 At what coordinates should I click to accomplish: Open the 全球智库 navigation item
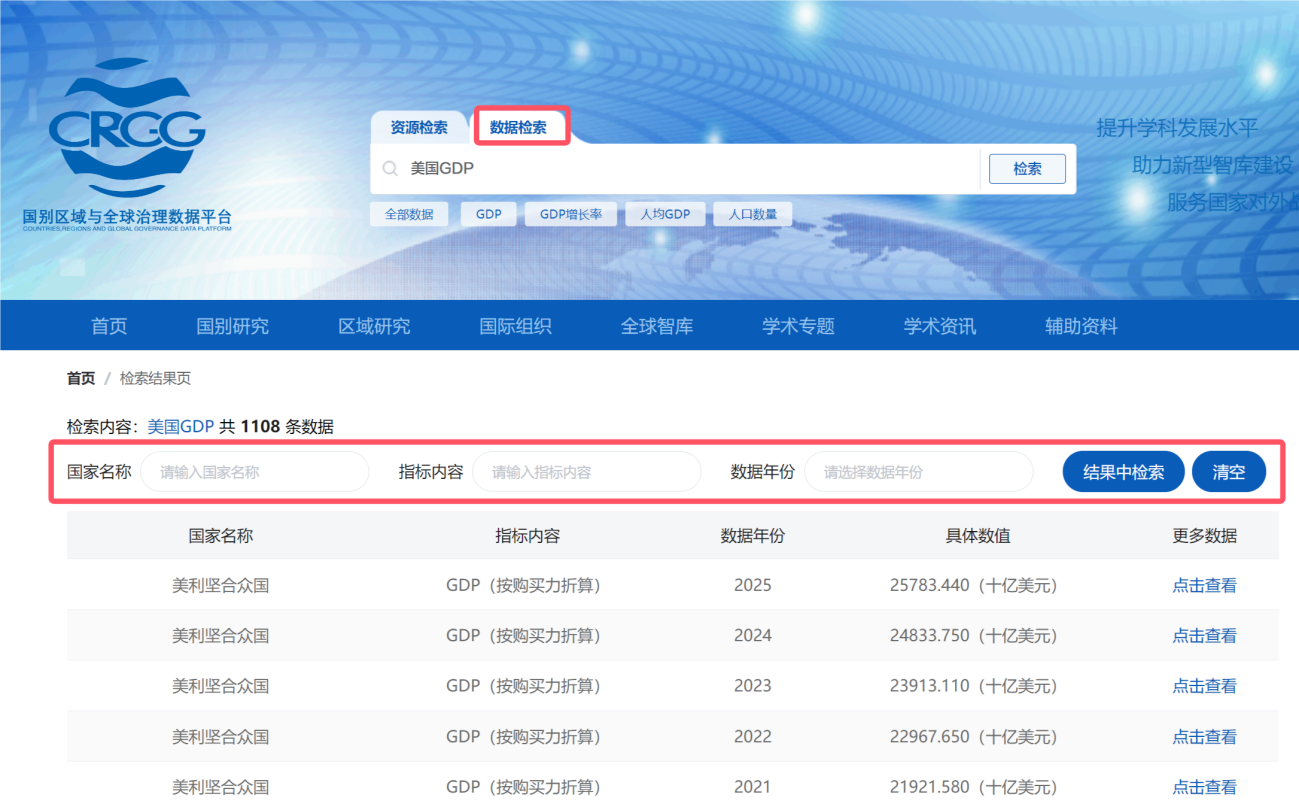(x=656, y=326)
